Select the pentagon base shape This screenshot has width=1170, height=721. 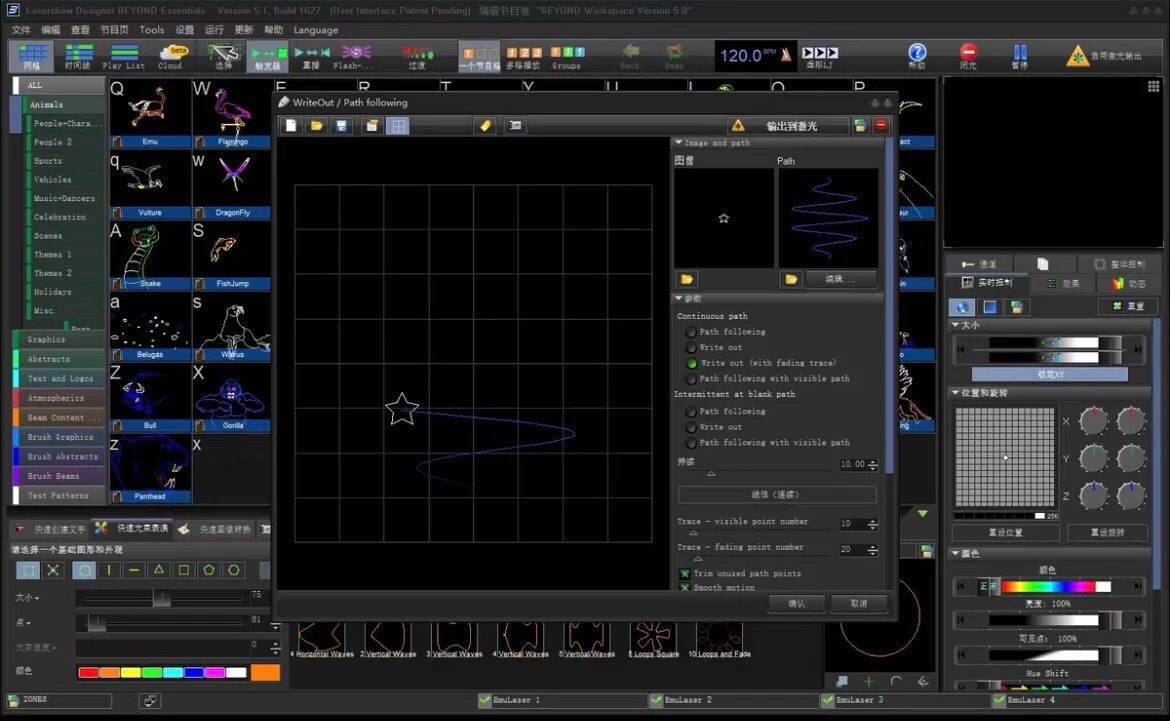coord(209,570)
